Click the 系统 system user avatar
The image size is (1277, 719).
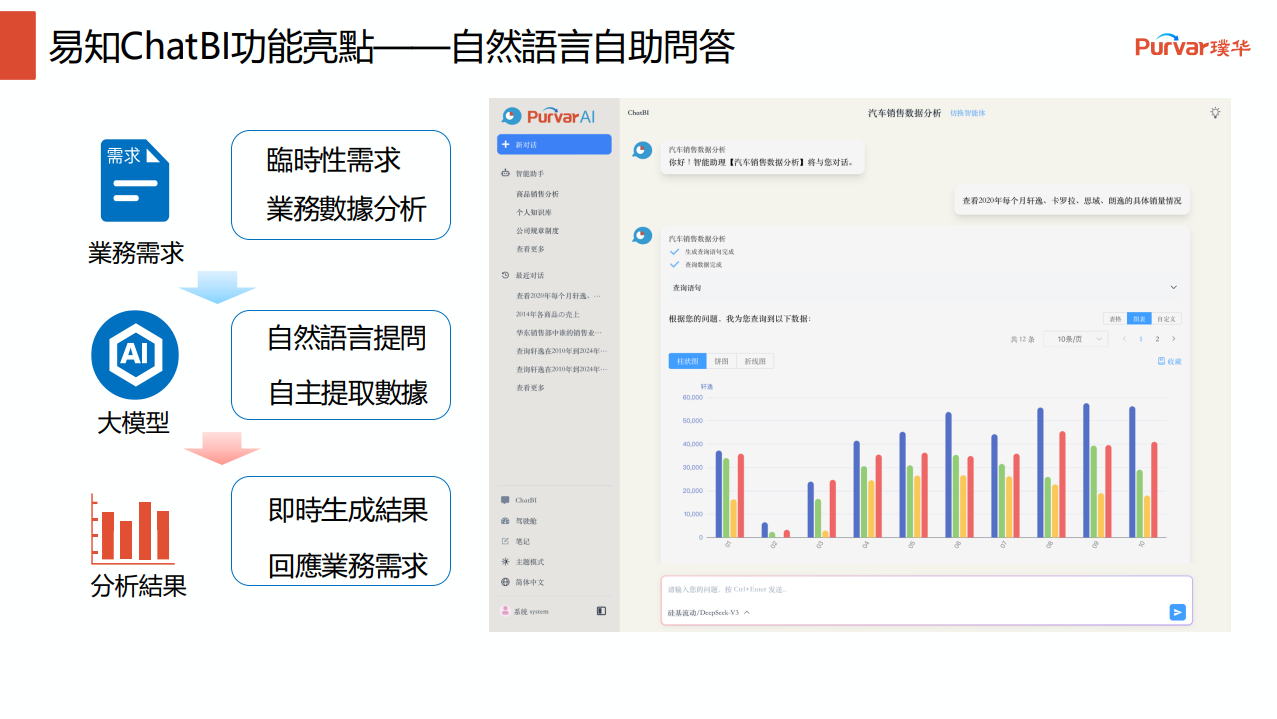[x=505, y=611]
